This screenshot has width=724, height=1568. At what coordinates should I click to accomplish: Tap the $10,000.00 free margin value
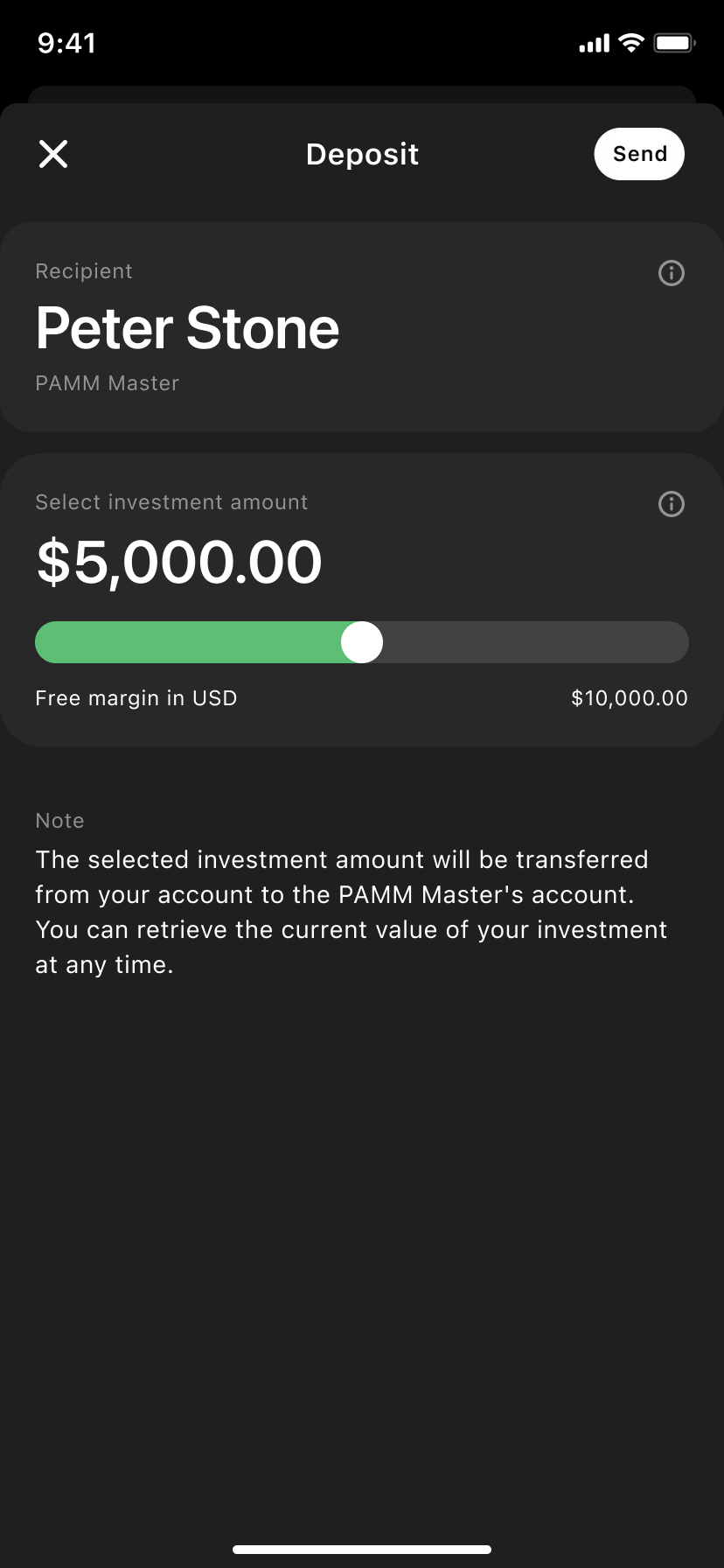point(629,698)
